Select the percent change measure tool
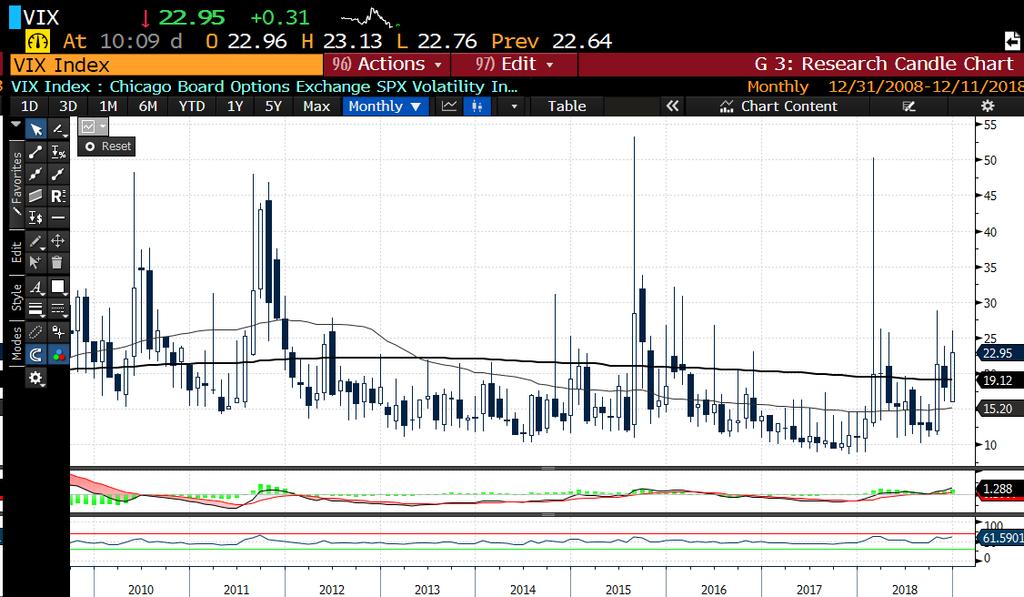 (x=58, y=152)
